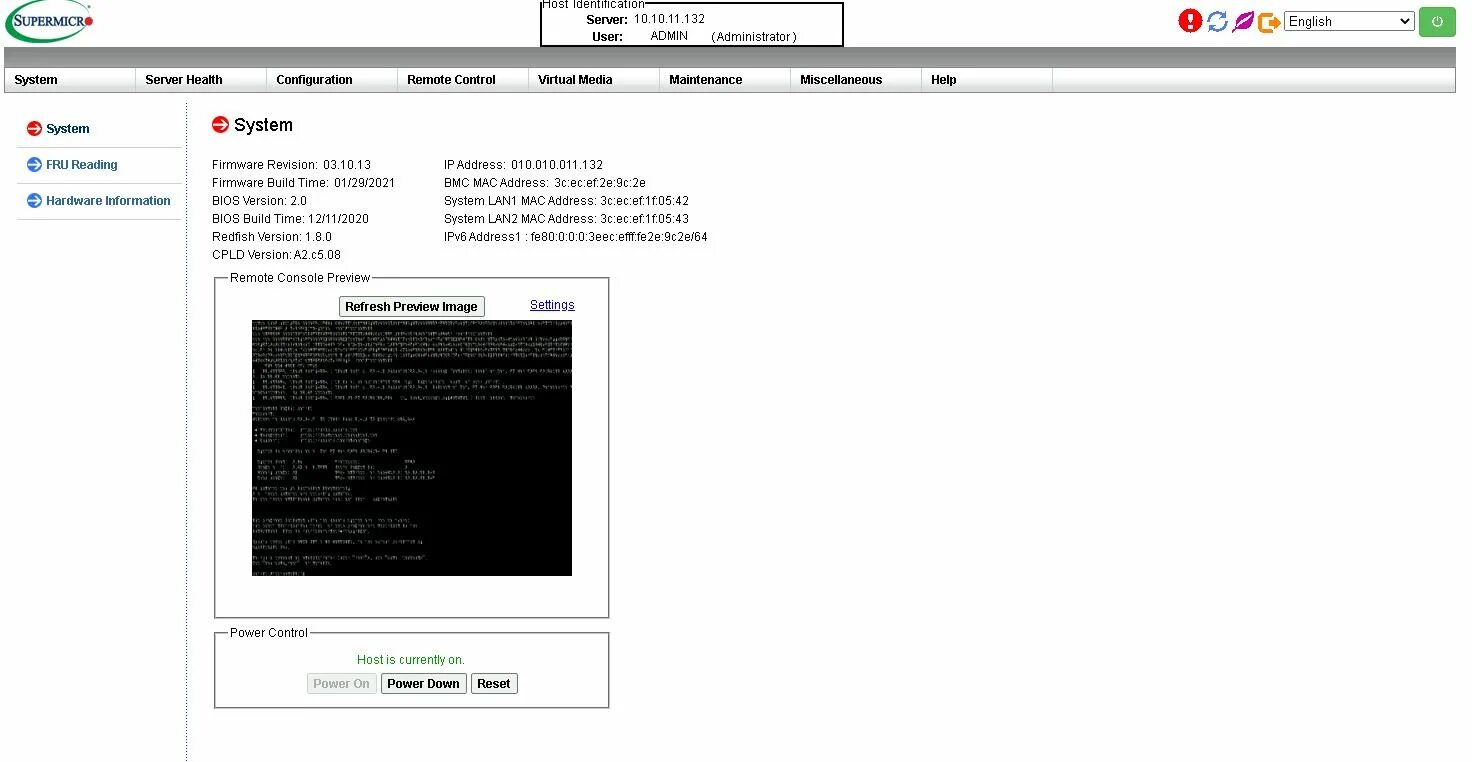Click System LAN1 MAC Address line

566,201
